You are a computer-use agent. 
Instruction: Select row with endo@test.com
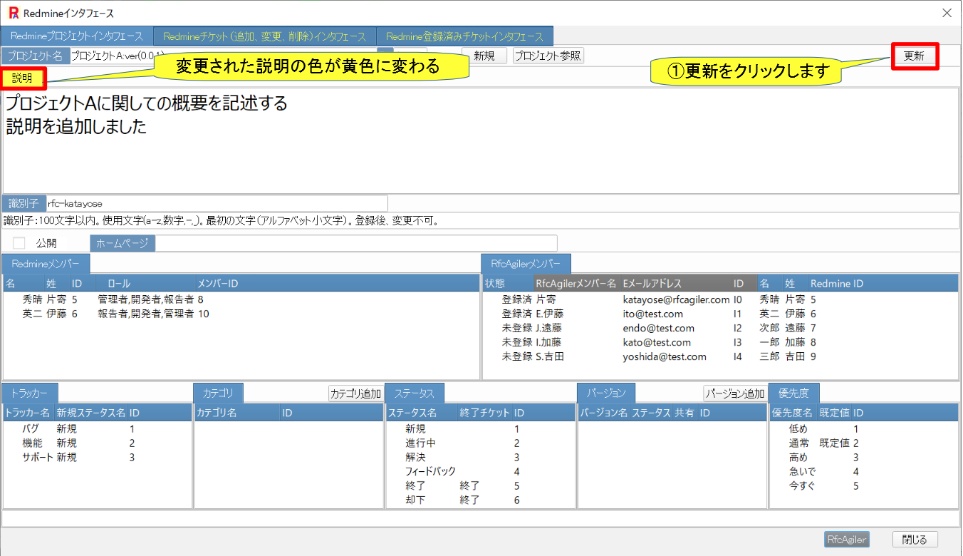pos(720,328)
